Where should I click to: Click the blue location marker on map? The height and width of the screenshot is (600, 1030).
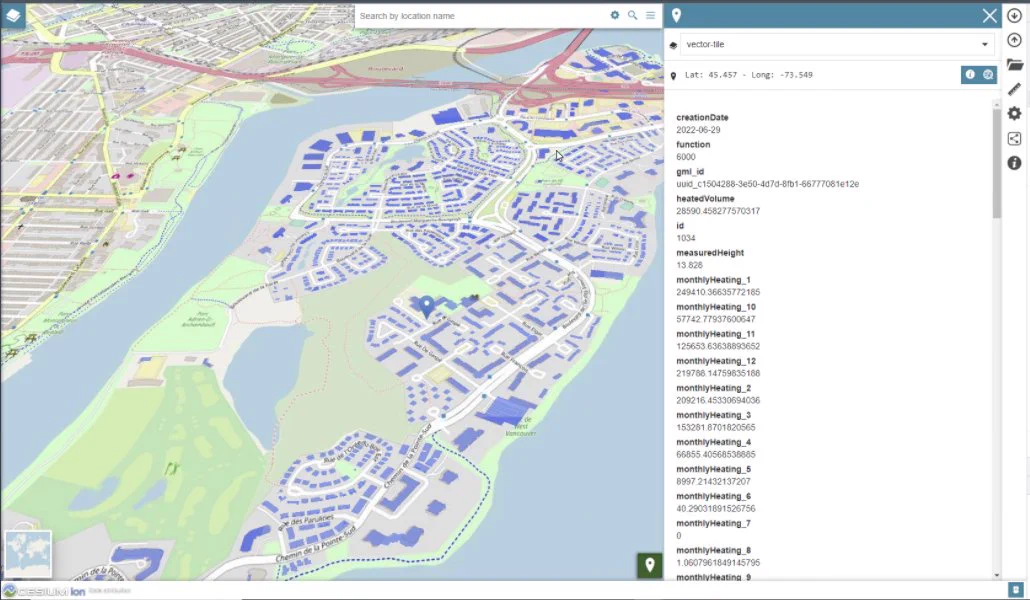coord(427,306)
